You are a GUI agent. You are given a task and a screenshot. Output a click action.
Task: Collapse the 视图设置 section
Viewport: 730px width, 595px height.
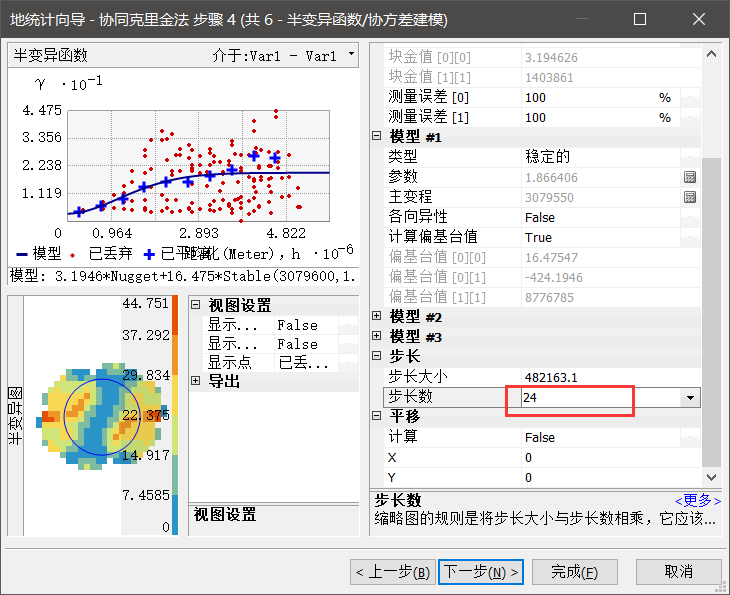196,305
